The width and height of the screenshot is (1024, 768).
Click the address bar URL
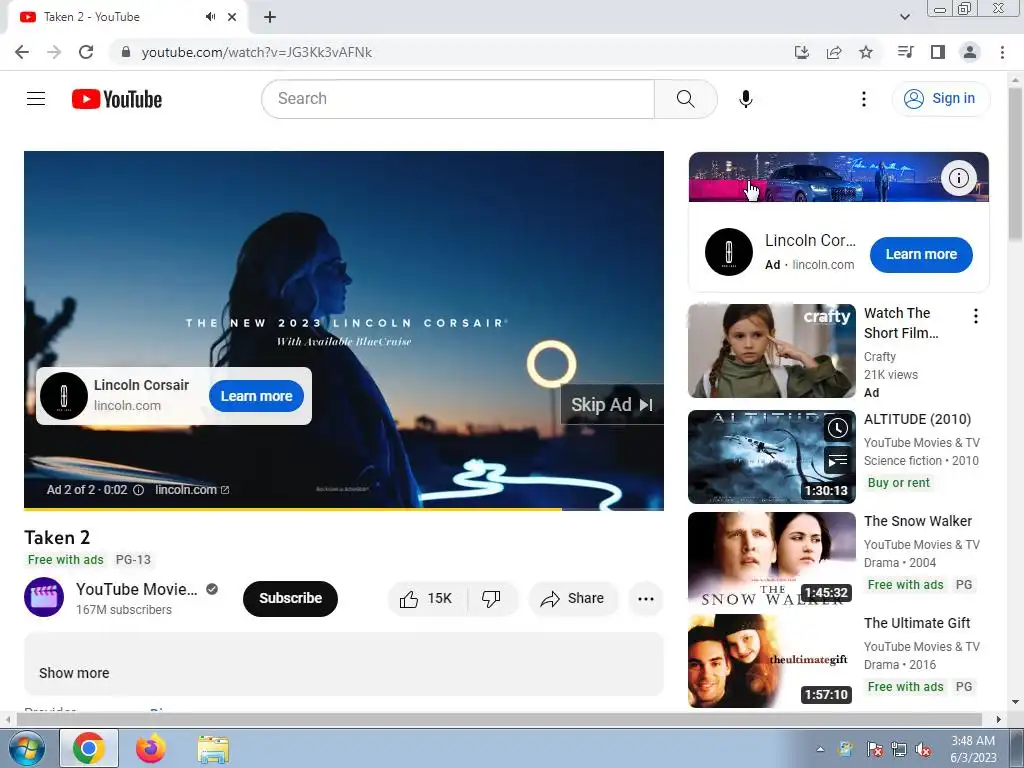tap(257, 52)
